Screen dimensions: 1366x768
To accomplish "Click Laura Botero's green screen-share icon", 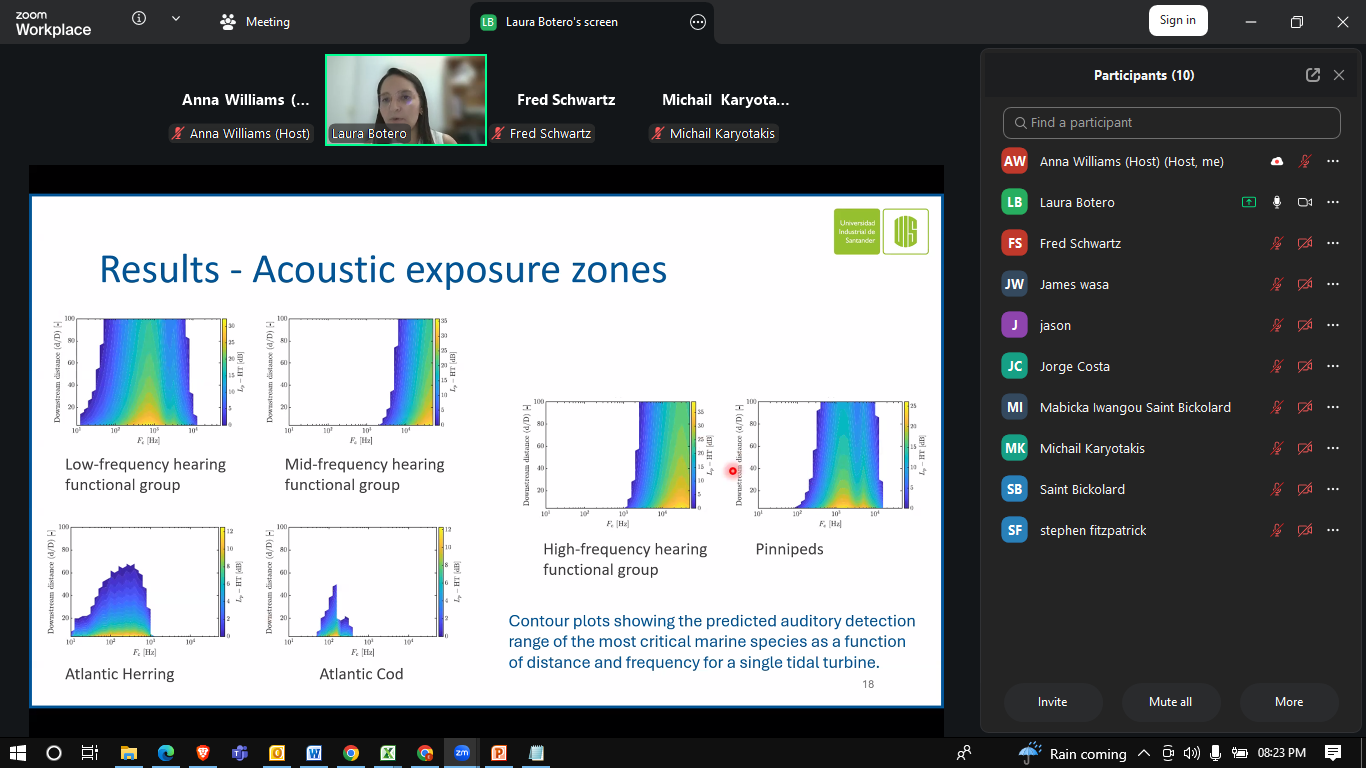I will (x=1248, y=202).
